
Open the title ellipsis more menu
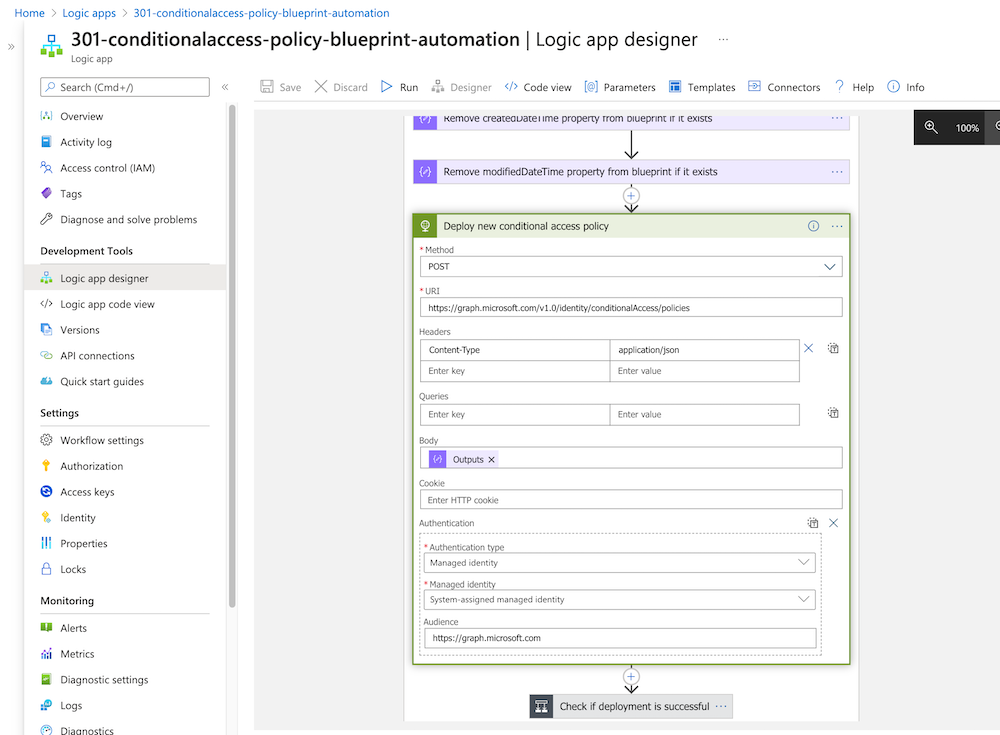(723, 40)
